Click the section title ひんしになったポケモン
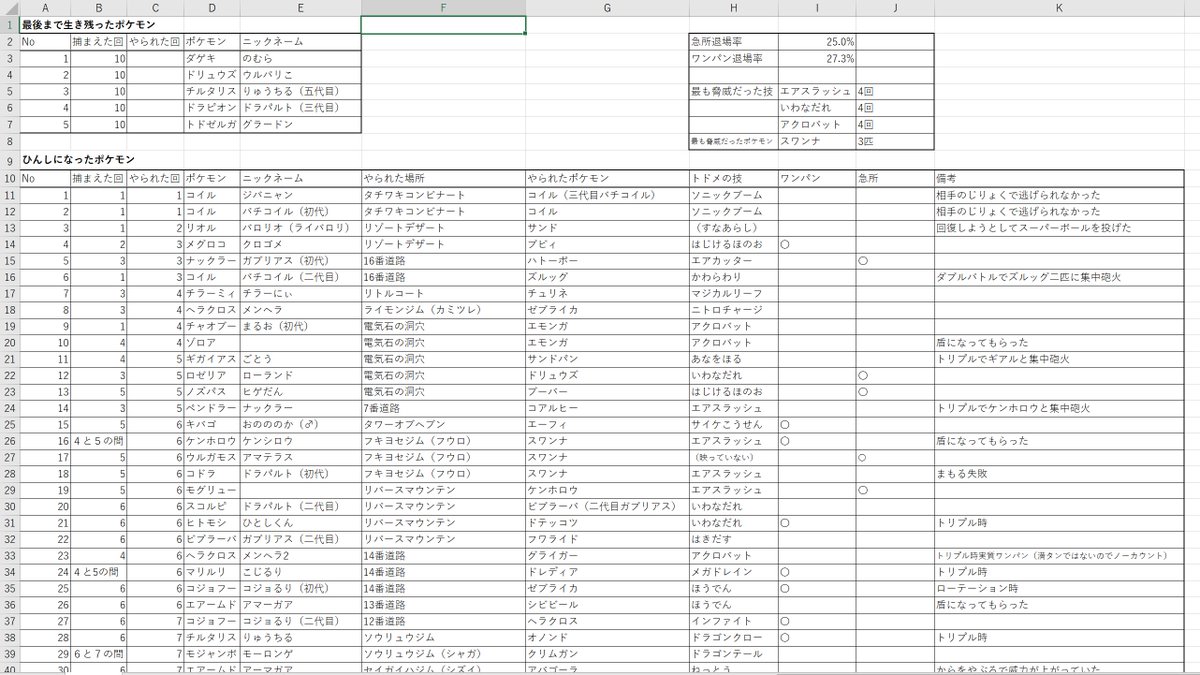The height and width of the screenshot is (675, 1200). (79, 160)
